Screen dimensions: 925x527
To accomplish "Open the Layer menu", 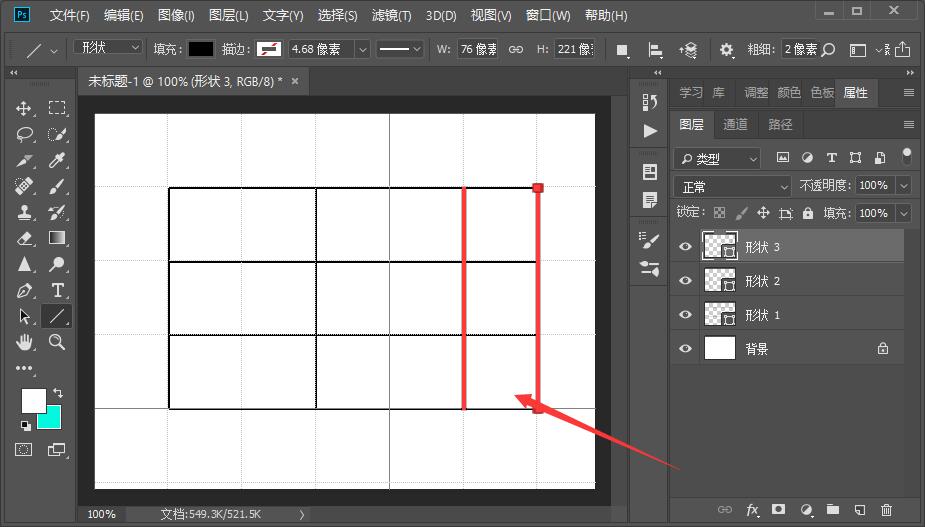I will 228,15.
